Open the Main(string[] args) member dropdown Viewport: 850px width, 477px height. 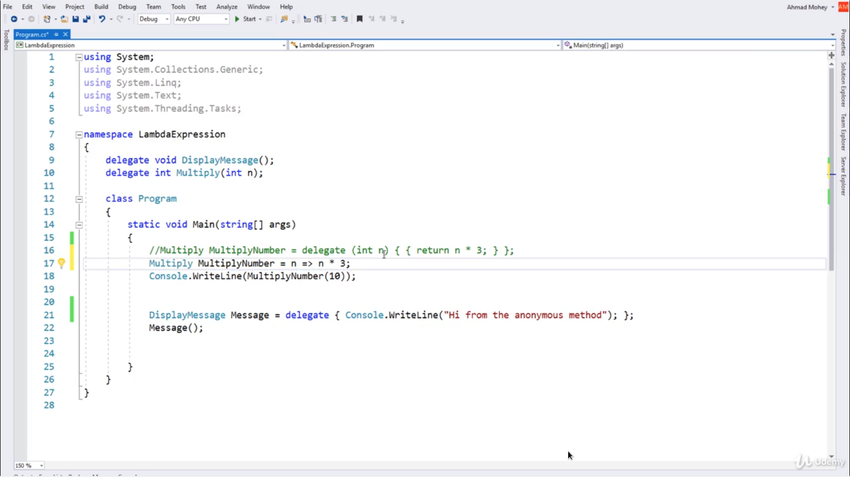pyautogui.click(x=699, y=45)
